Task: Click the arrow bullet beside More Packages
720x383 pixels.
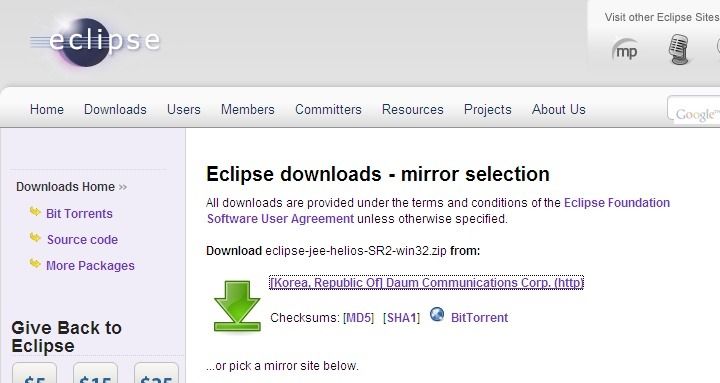Action: (35, 264)
